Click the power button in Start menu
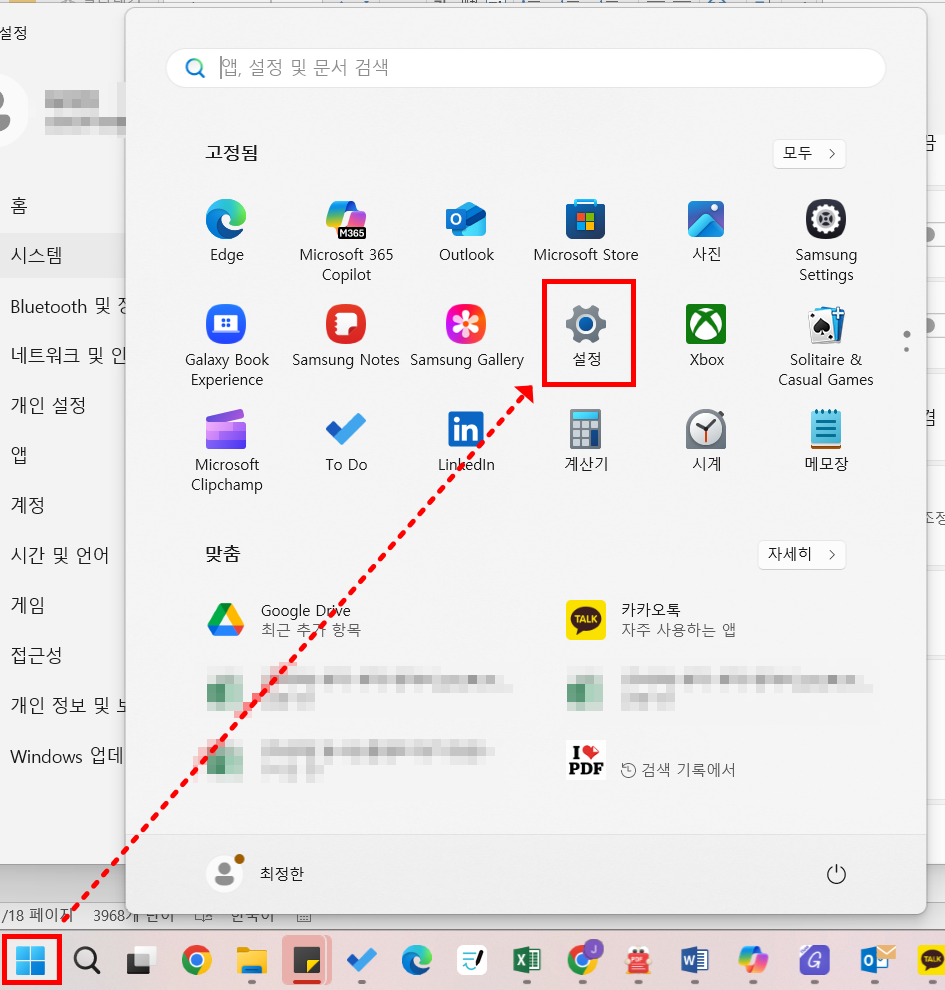This screenshot has height=990, width=945. (836, 874)
